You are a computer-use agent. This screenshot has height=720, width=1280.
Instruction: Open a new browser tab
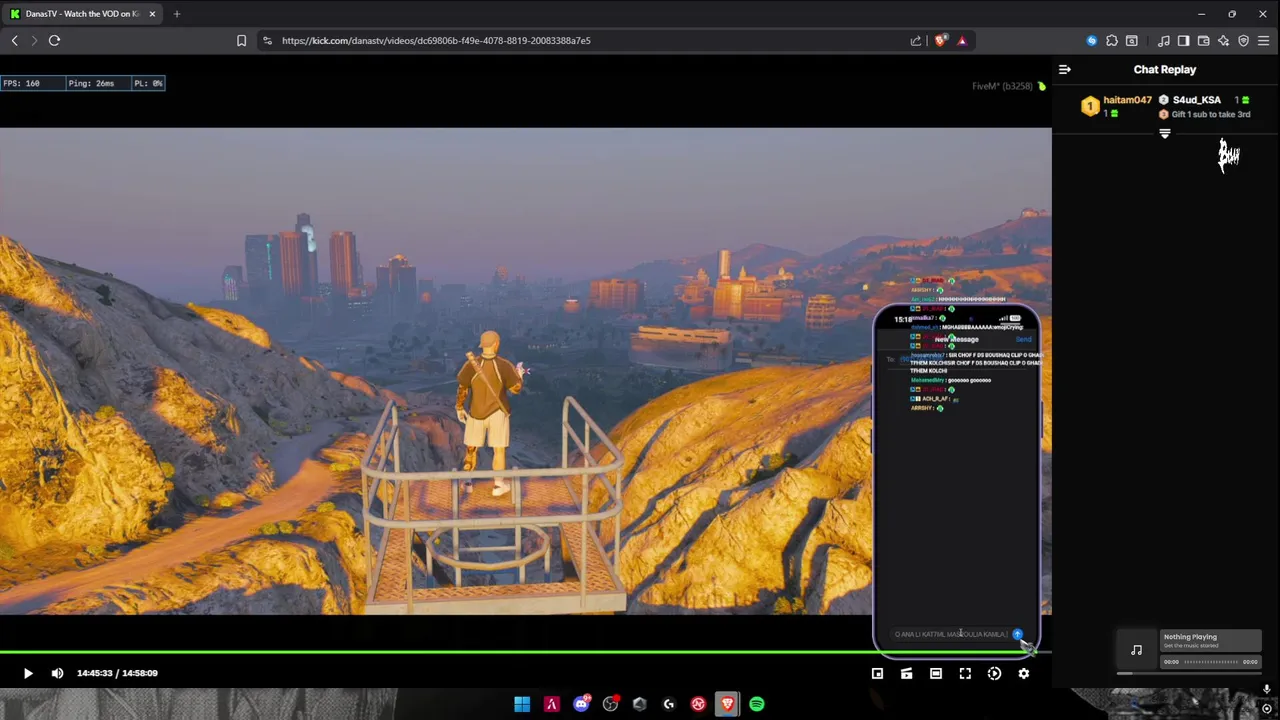177,14
